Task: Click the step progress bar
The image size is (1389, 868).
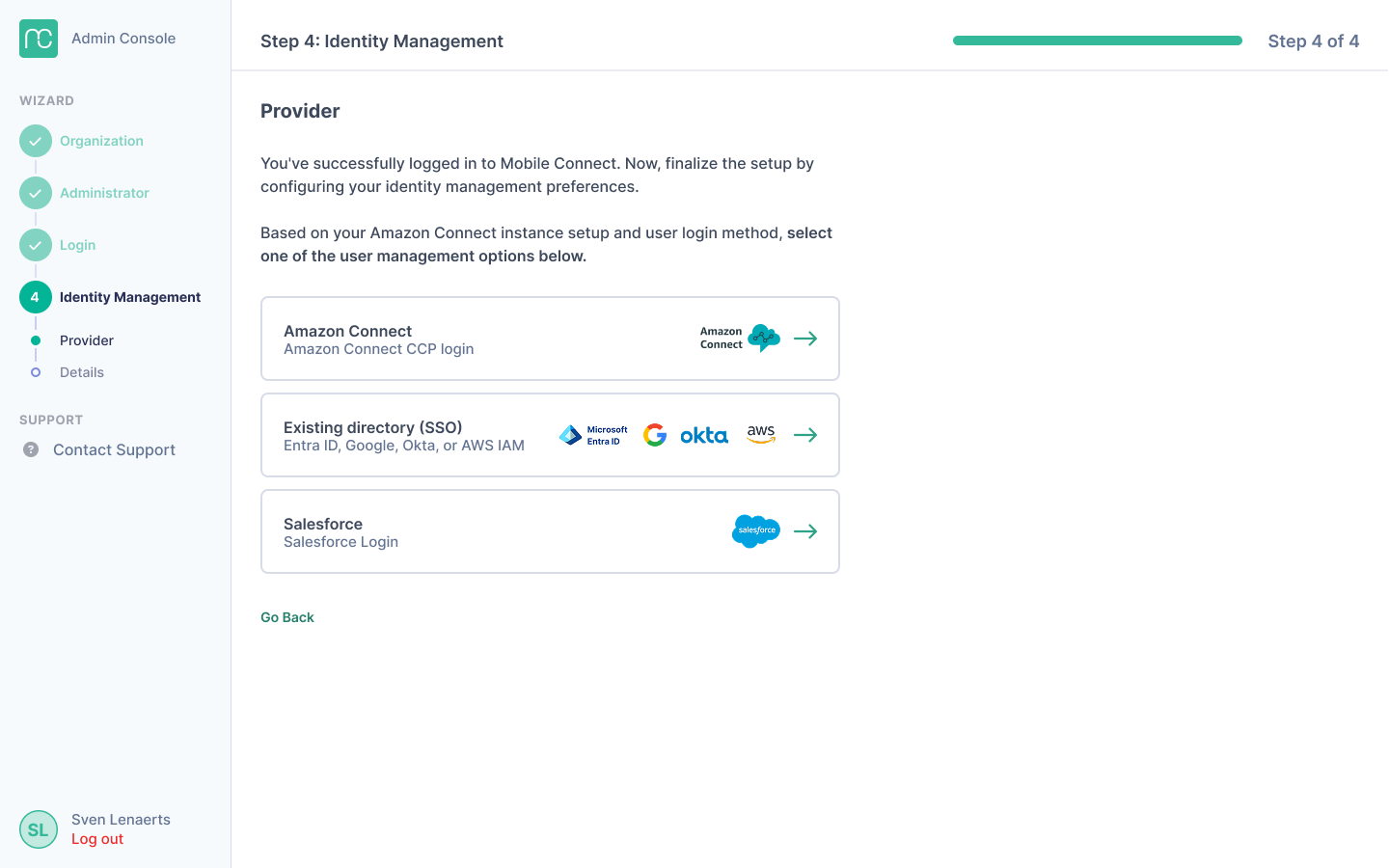Action: pos(1098,41)
